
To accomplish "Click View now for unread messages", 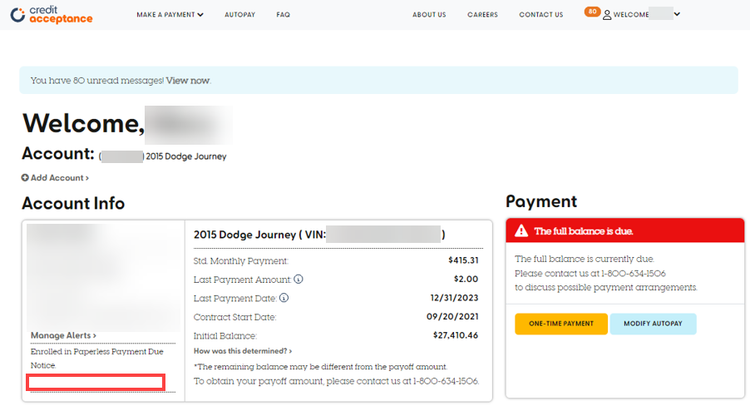I will tap(188, 80).
